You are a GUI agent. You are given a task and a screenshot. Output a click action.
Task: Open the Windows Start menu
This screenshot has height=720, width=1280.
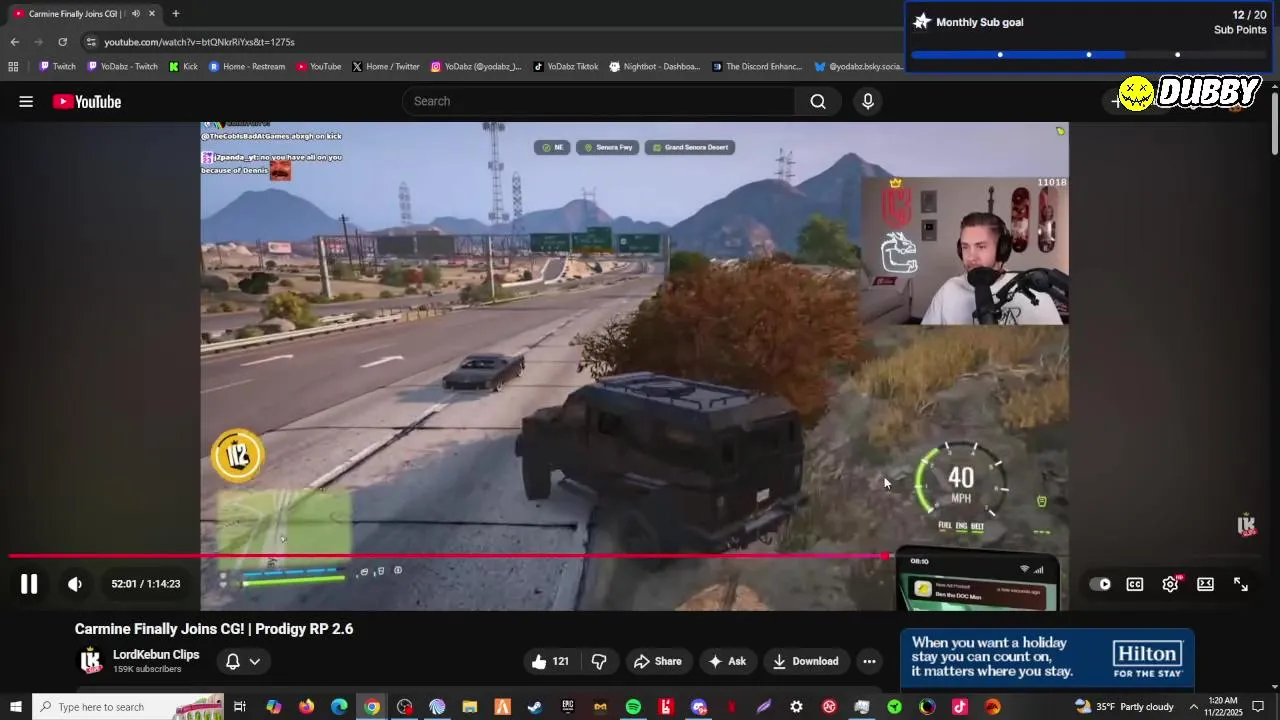point(16,707)
